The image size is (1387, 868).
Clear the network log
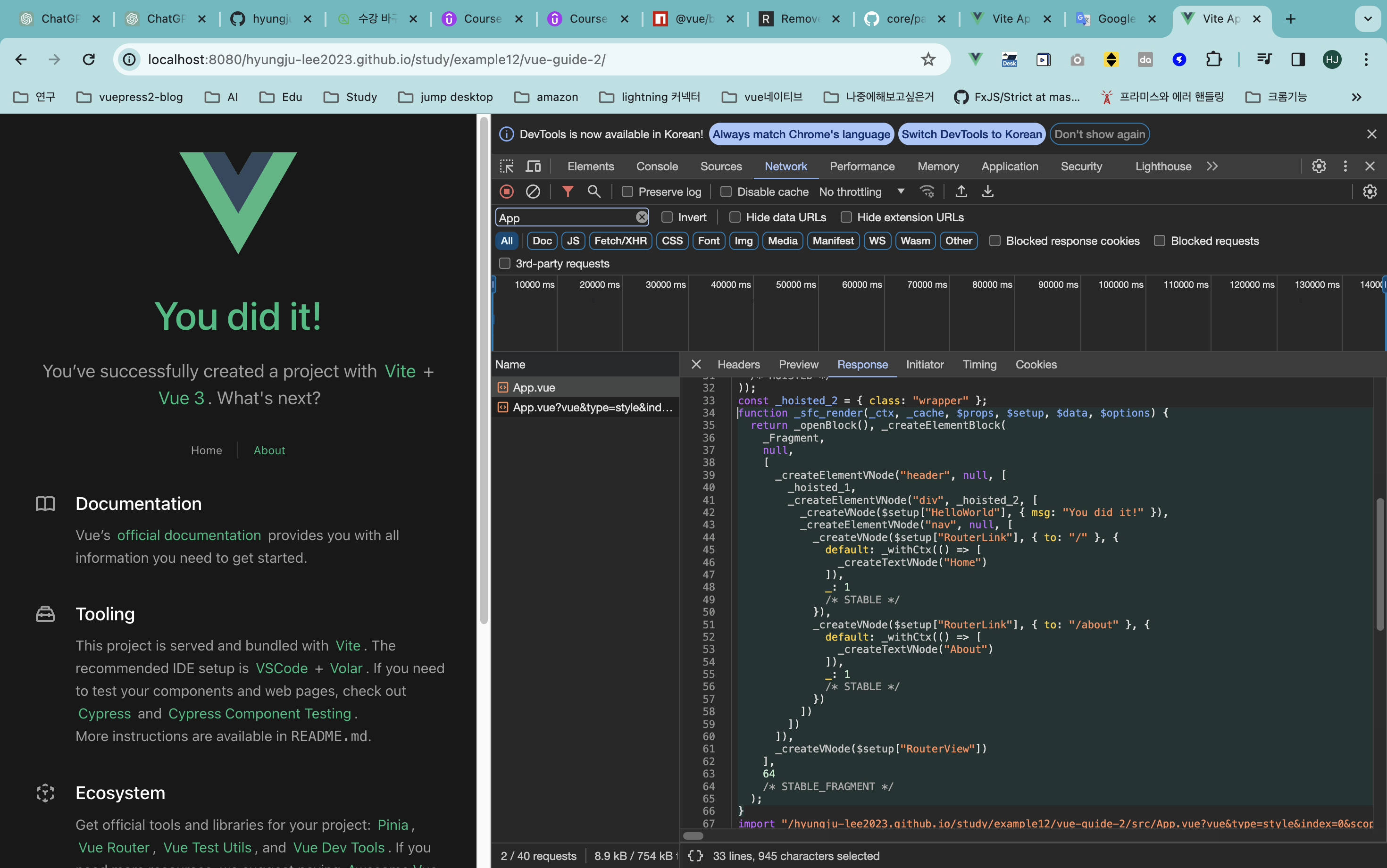pyautogui.click(x=533, y=192)
